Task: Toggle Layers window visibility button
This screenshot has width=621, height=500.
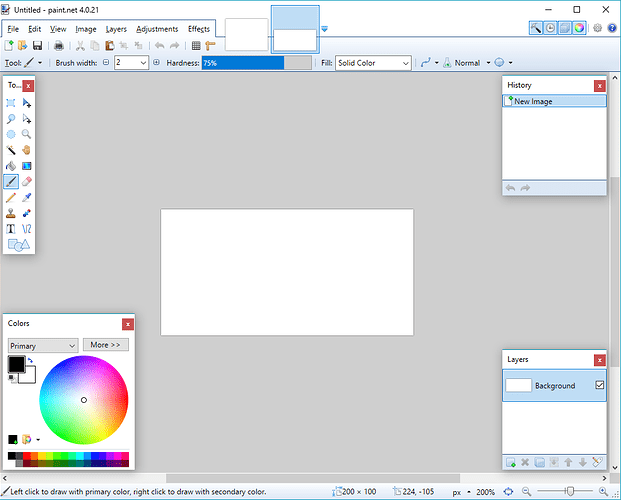Action: click(565, 28)
